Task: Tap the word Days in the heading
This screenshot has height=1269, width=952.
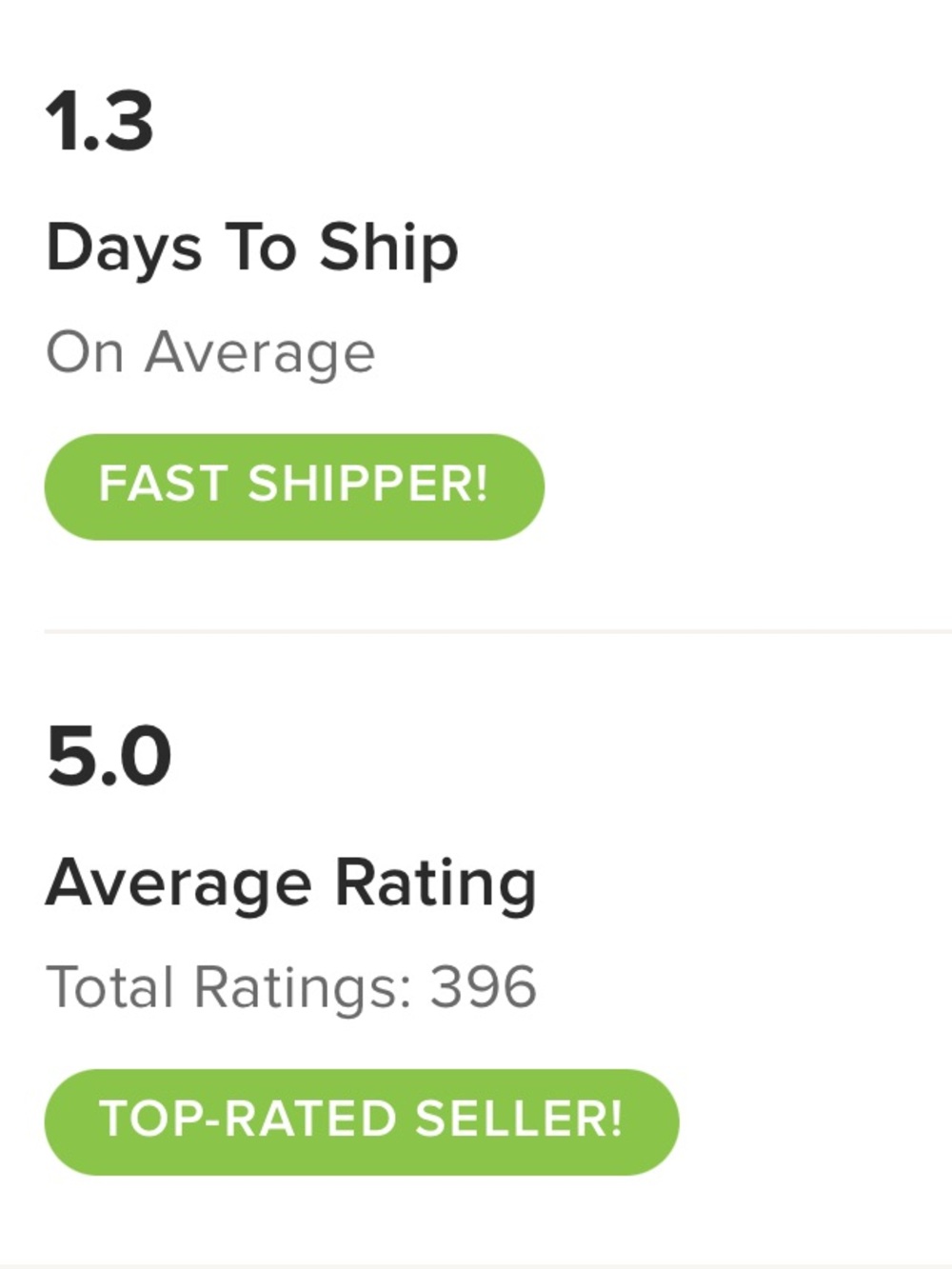Action: coord(124,248)
